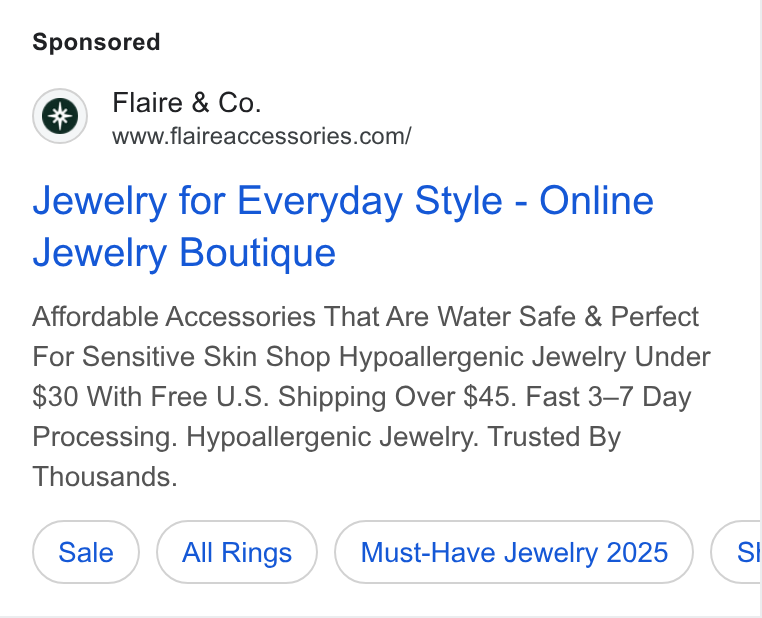The height and width of the screenshot is (618, 762).
Task: Open the Sale sitelink chip
Action: click(86, 552)
